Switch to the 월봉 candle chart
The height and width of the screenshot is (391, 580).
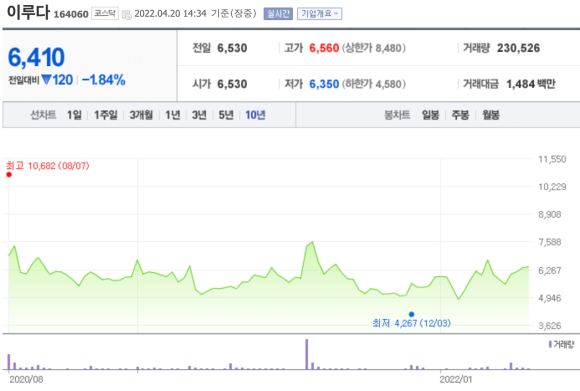click(491, 115)
